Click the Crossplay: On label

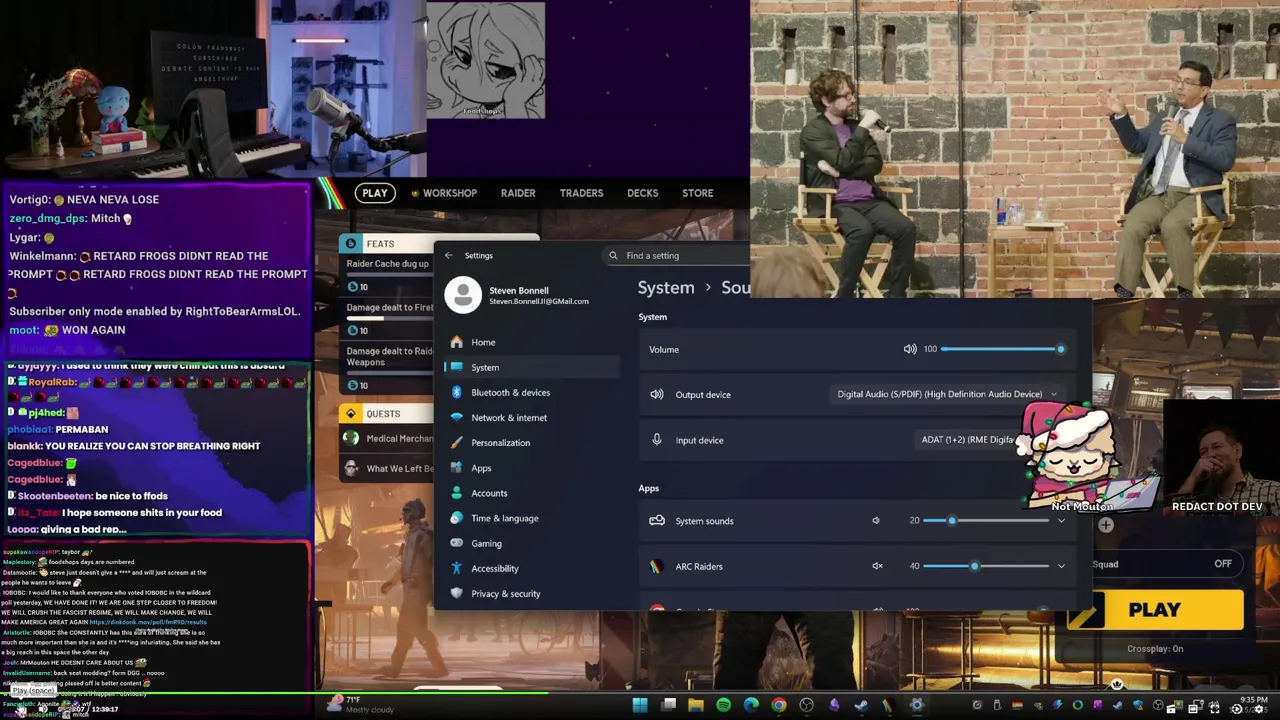click(x=1155, y=649)
